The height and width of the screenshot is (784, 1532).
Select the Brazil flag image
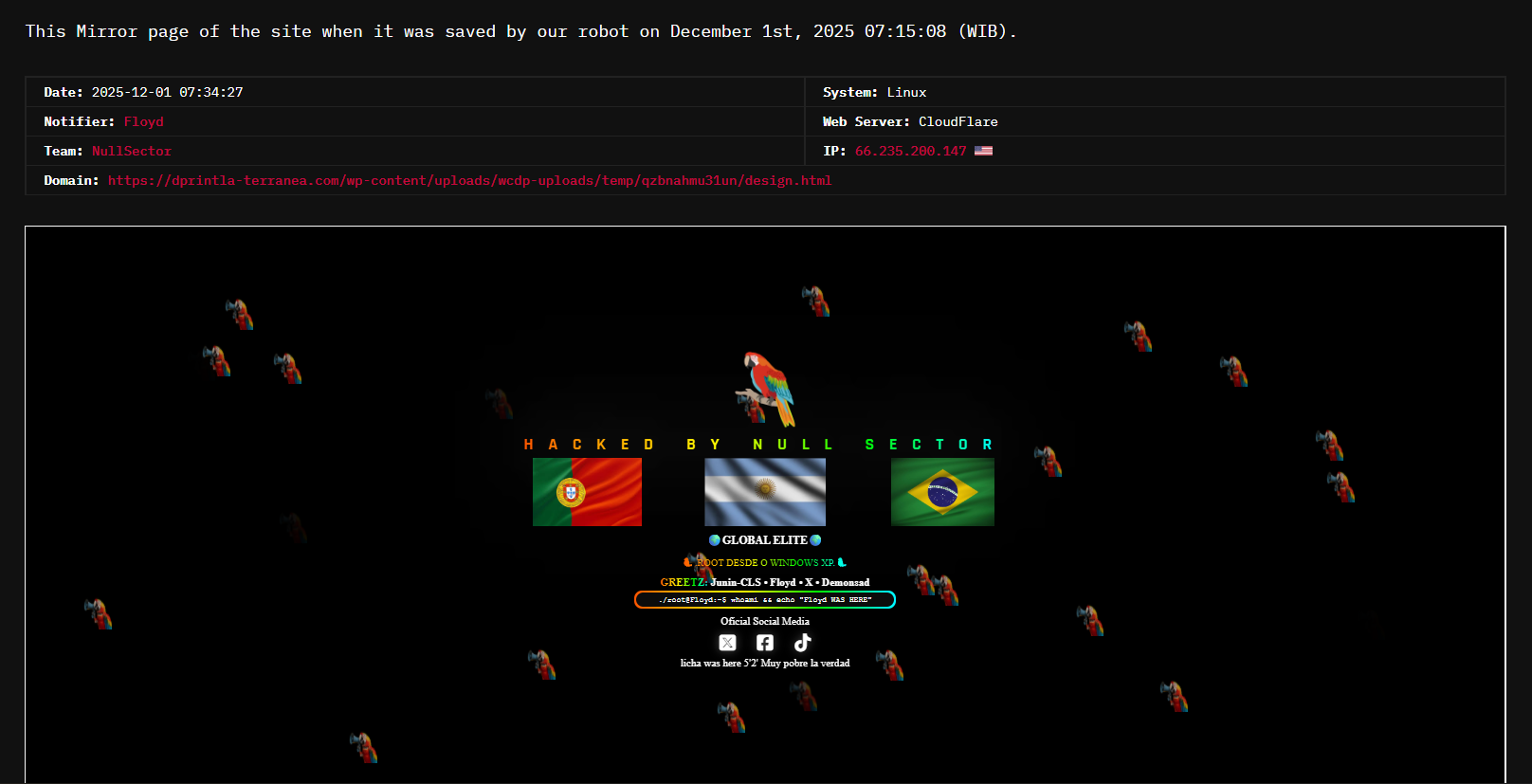click(942, 492)
